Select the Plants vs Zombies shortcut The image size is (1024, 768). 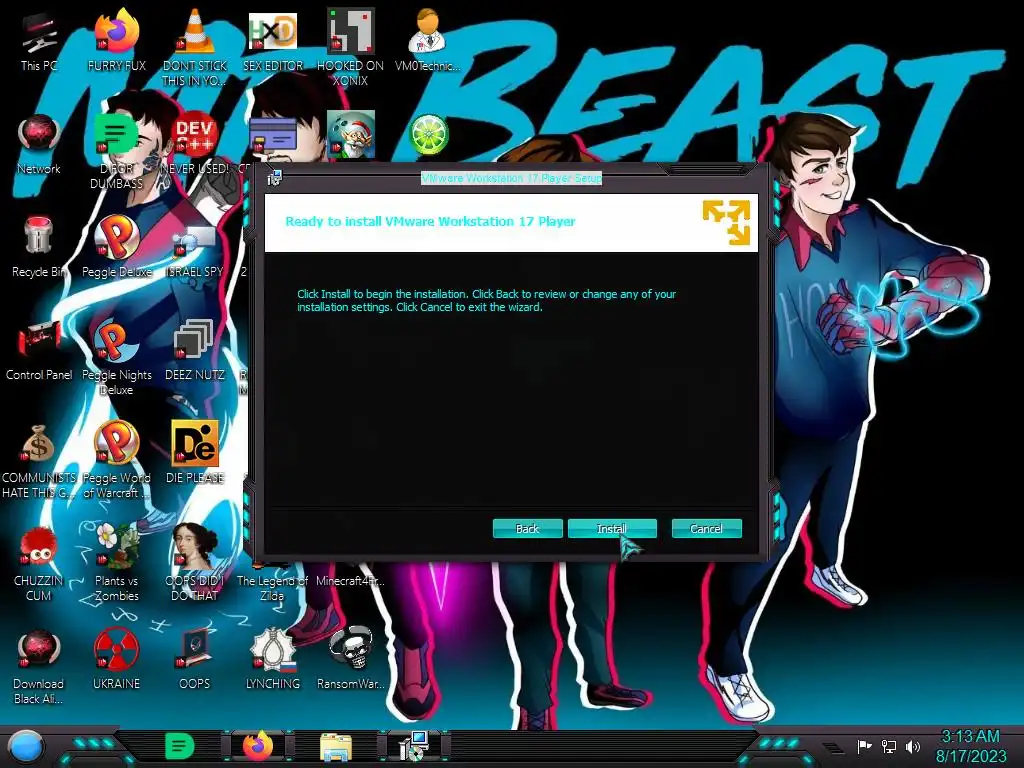(x=116, y=562)
